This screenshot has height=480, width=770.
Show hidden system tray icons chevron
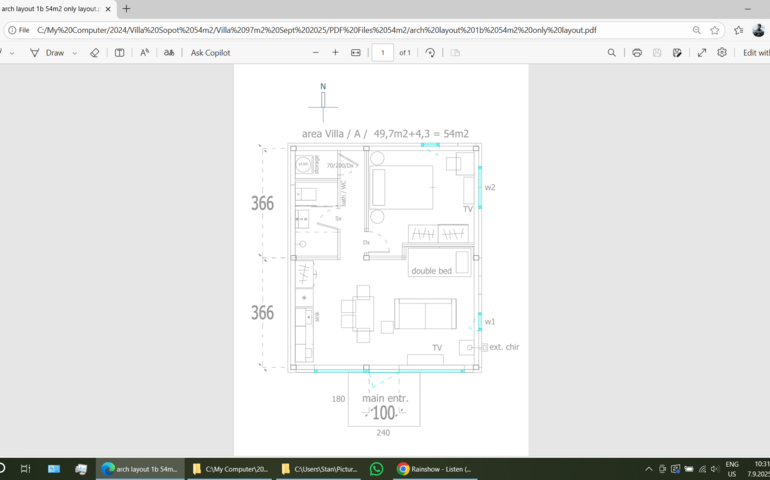click(x=648, y=468)
